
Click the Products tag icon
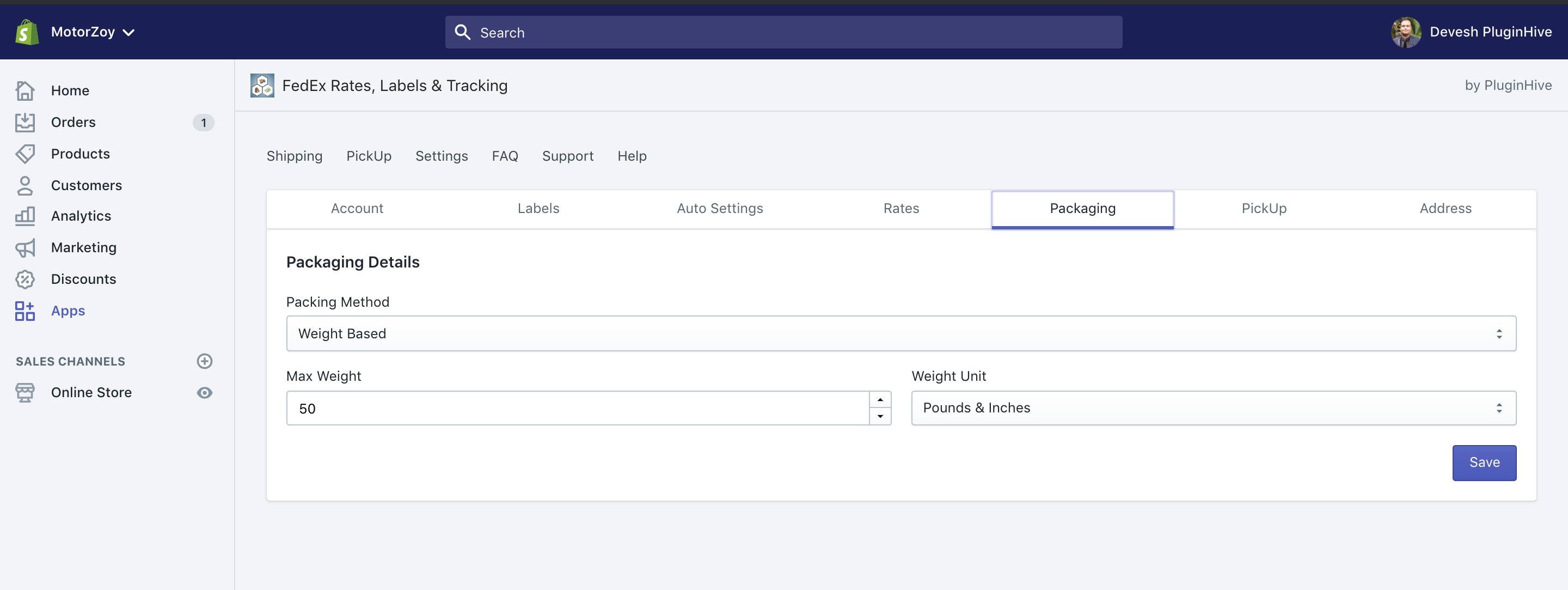25,154
